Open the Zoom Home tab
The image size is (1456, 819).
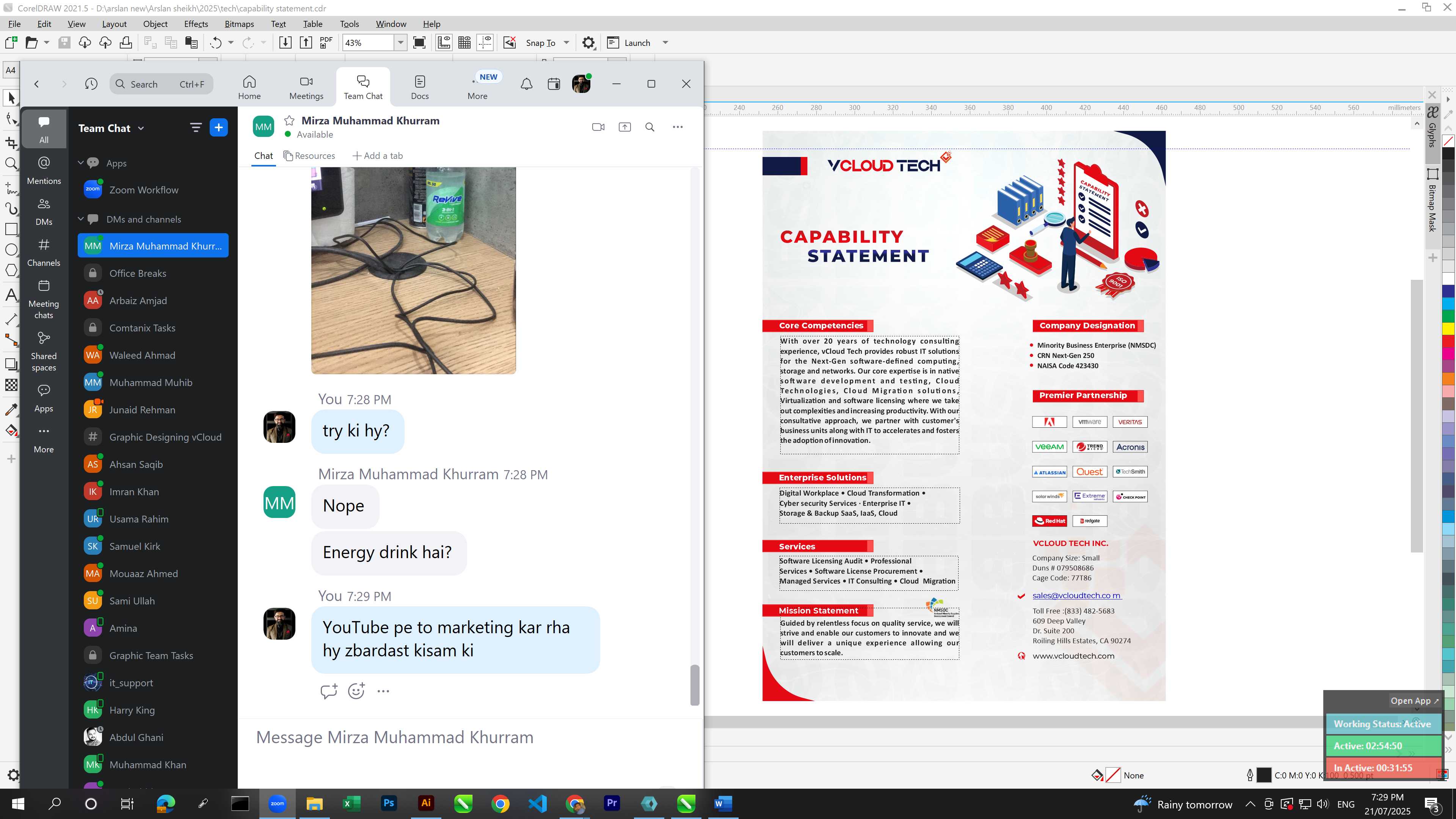[x=249, y=87]
